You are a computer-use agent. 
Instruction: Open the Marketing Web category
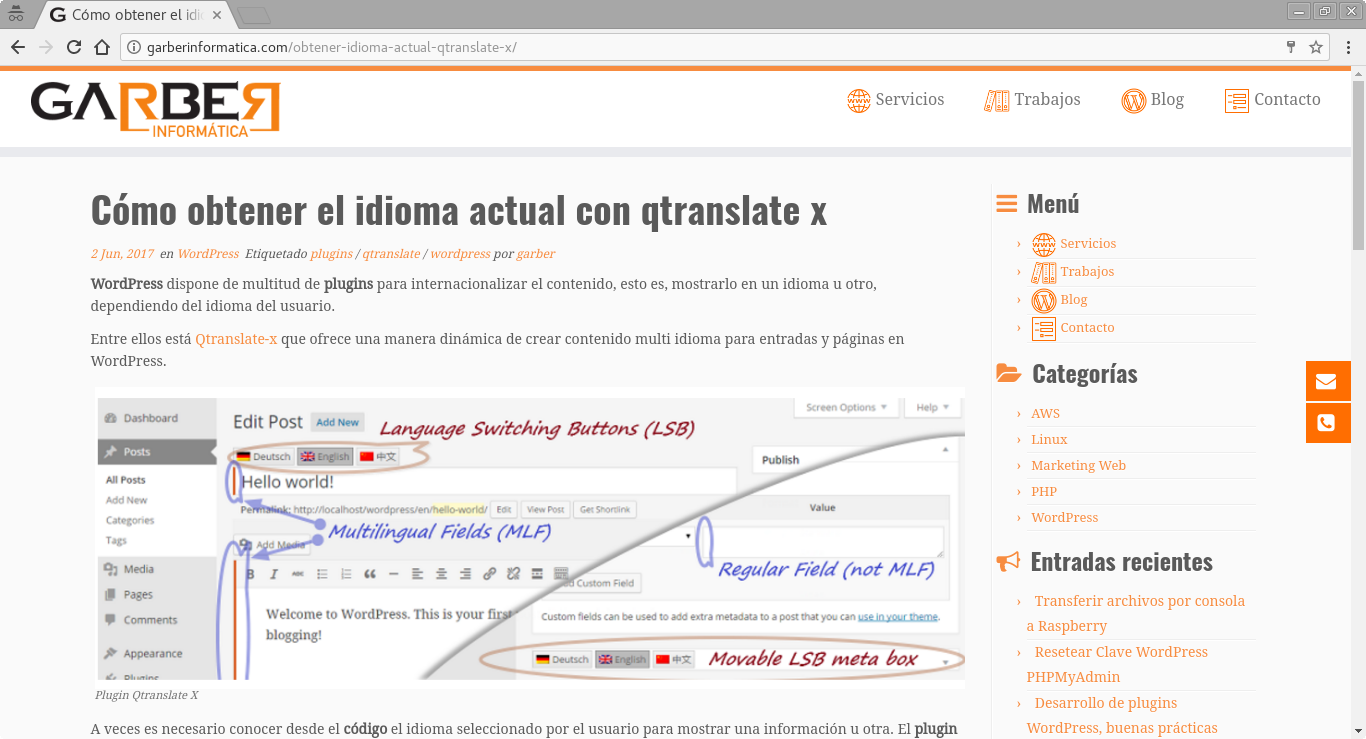[x=1078, y=466]
